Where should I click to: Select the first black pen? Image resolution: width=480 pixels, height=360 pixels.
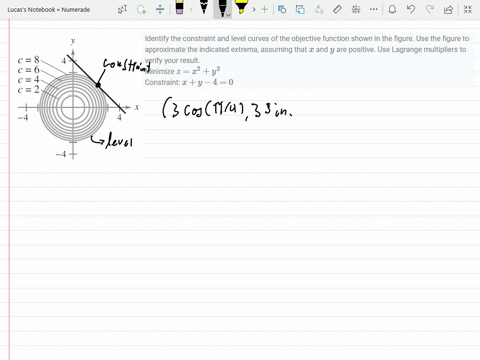click(204, 7)
